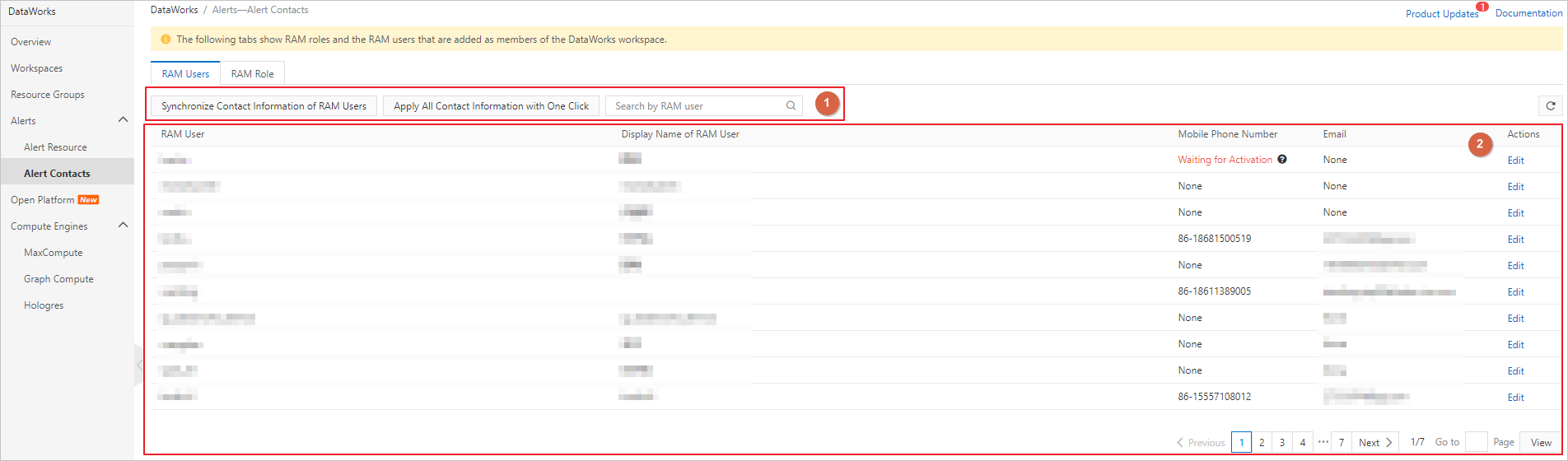Click the Previous page button

pyautogui.click(x=1201, y=442)
